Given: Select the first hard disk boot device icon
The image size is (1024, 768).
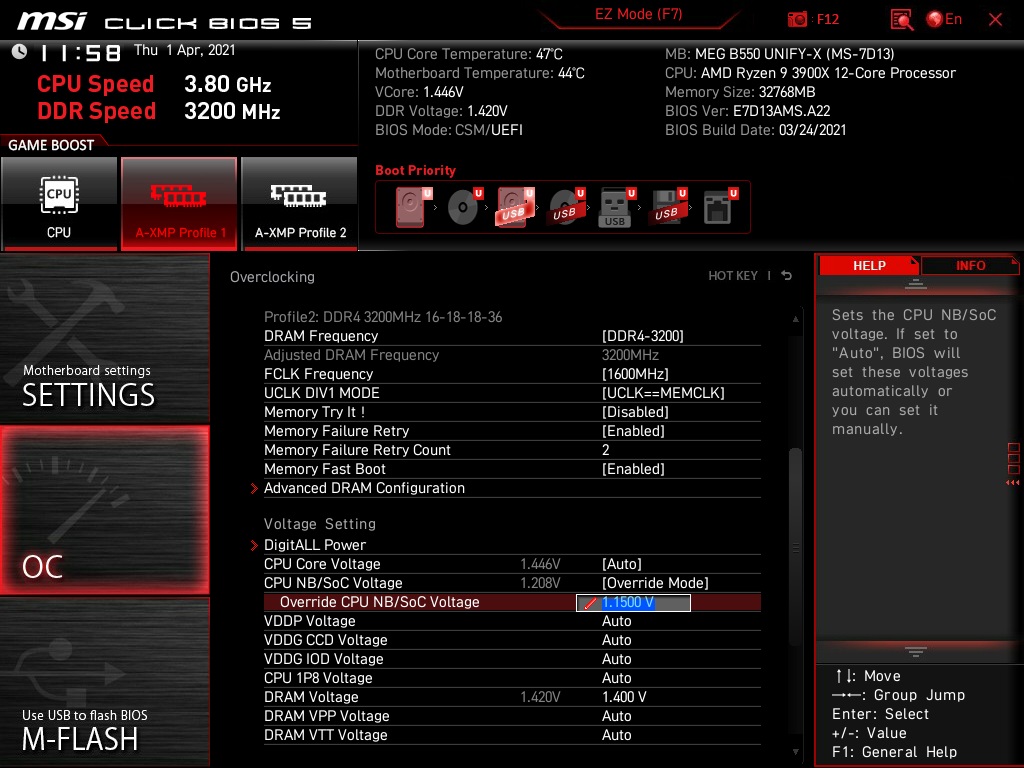Looking at the screenshot, I should [x=413, y=207].
